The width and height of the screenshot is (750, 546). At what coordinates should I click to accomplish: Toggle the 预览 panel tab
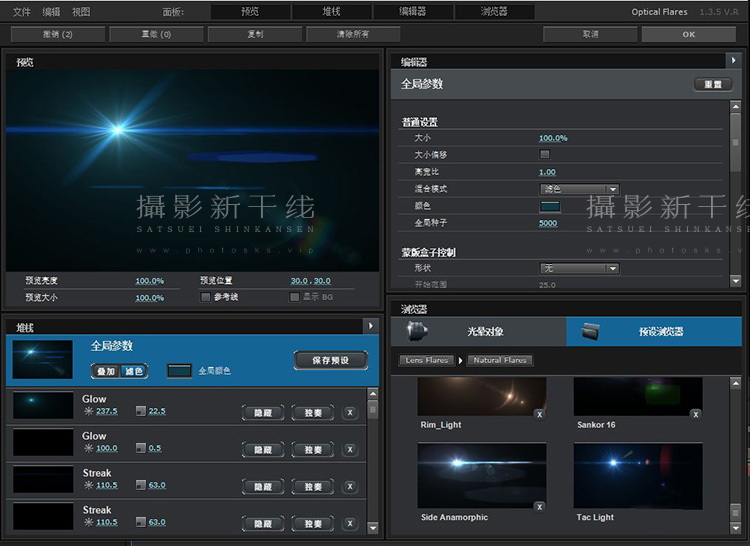click(250, 11)
